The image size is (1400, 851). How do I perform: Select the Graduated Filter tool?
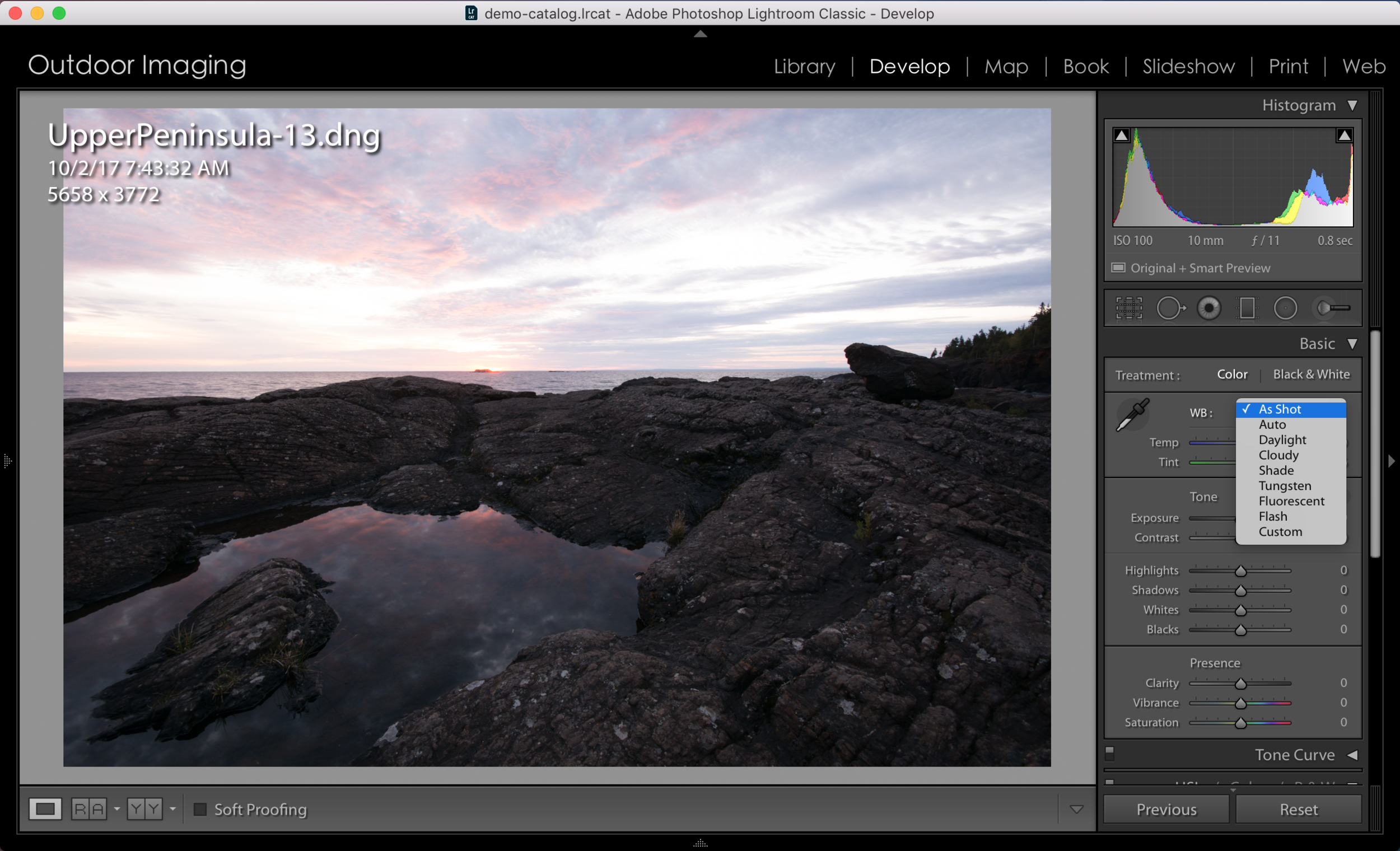1247,308
